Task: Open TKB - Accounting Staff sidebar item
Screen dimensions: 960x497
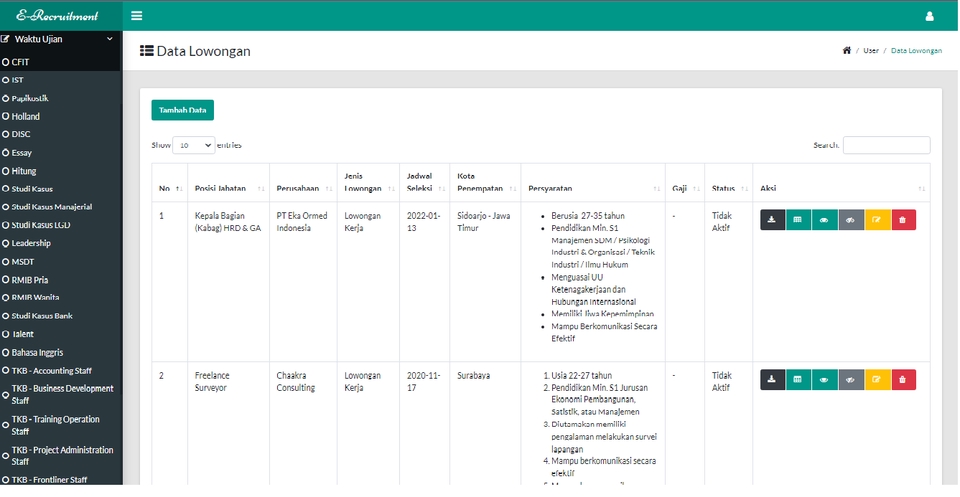Action: point(61,371)
